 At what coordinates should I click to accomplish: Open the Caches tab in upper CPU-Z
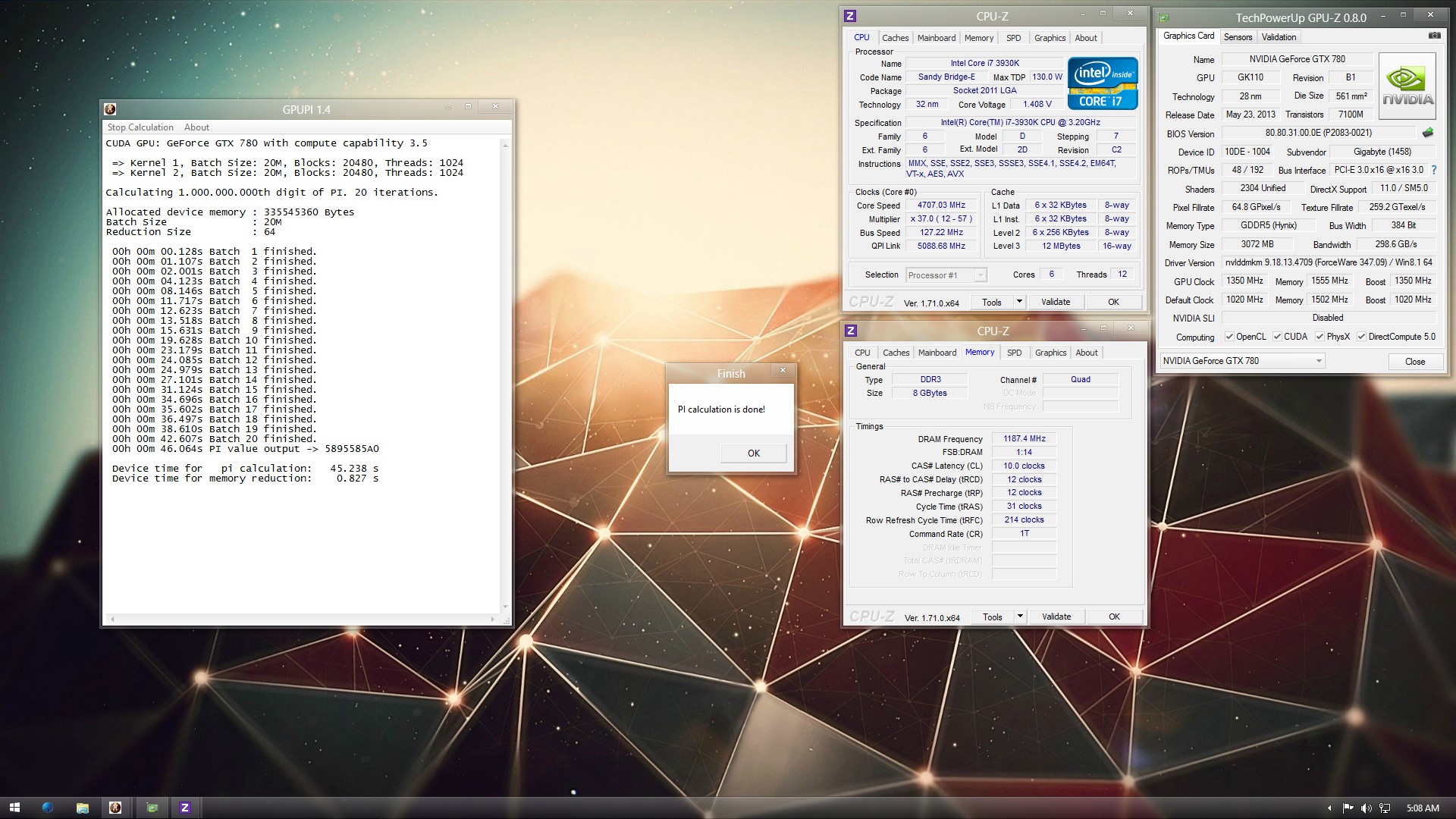click(x=895, y=38)
